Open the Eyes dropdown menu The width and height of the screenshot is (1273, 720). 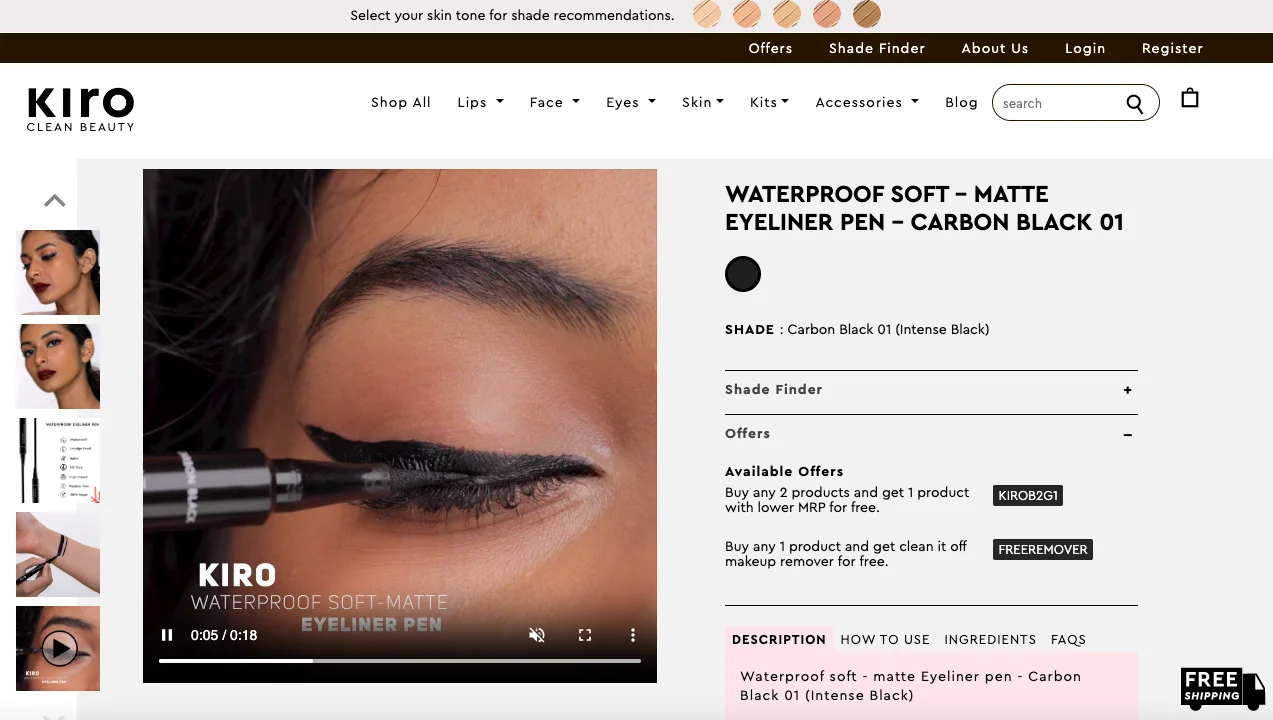click(631, 102)
